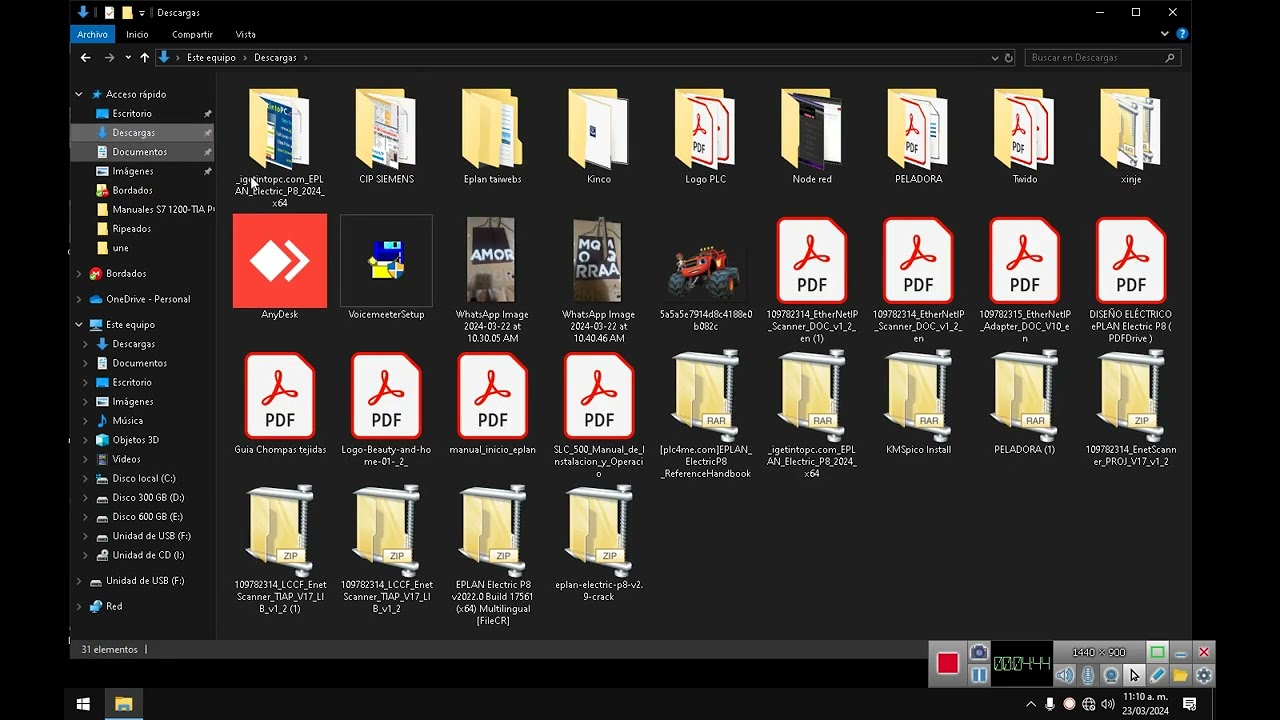Open the Blaze monster truck image thumbnail
The image size is (1280, 720).
click(705, 272)
